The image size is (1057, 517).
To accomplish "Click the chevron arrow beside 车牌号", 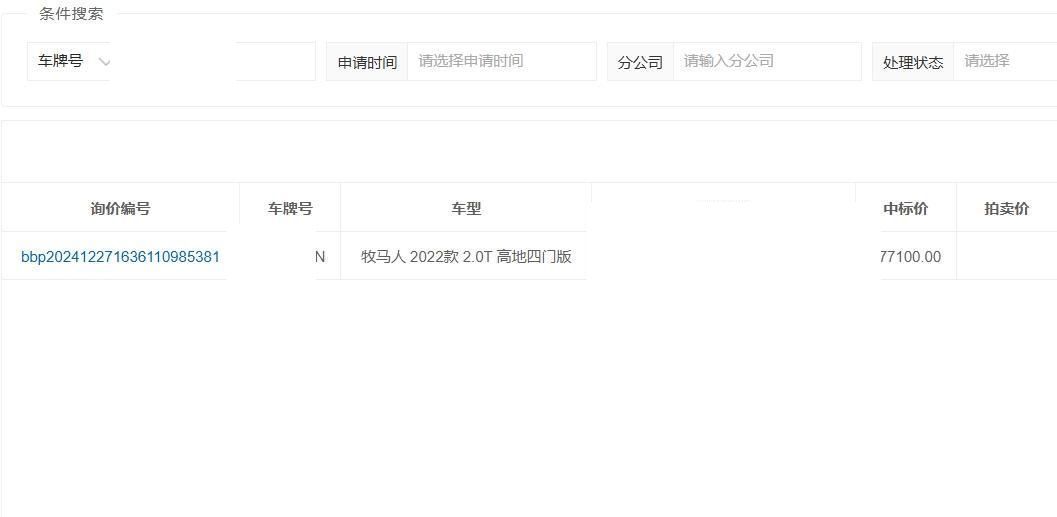I will point(104,62).
